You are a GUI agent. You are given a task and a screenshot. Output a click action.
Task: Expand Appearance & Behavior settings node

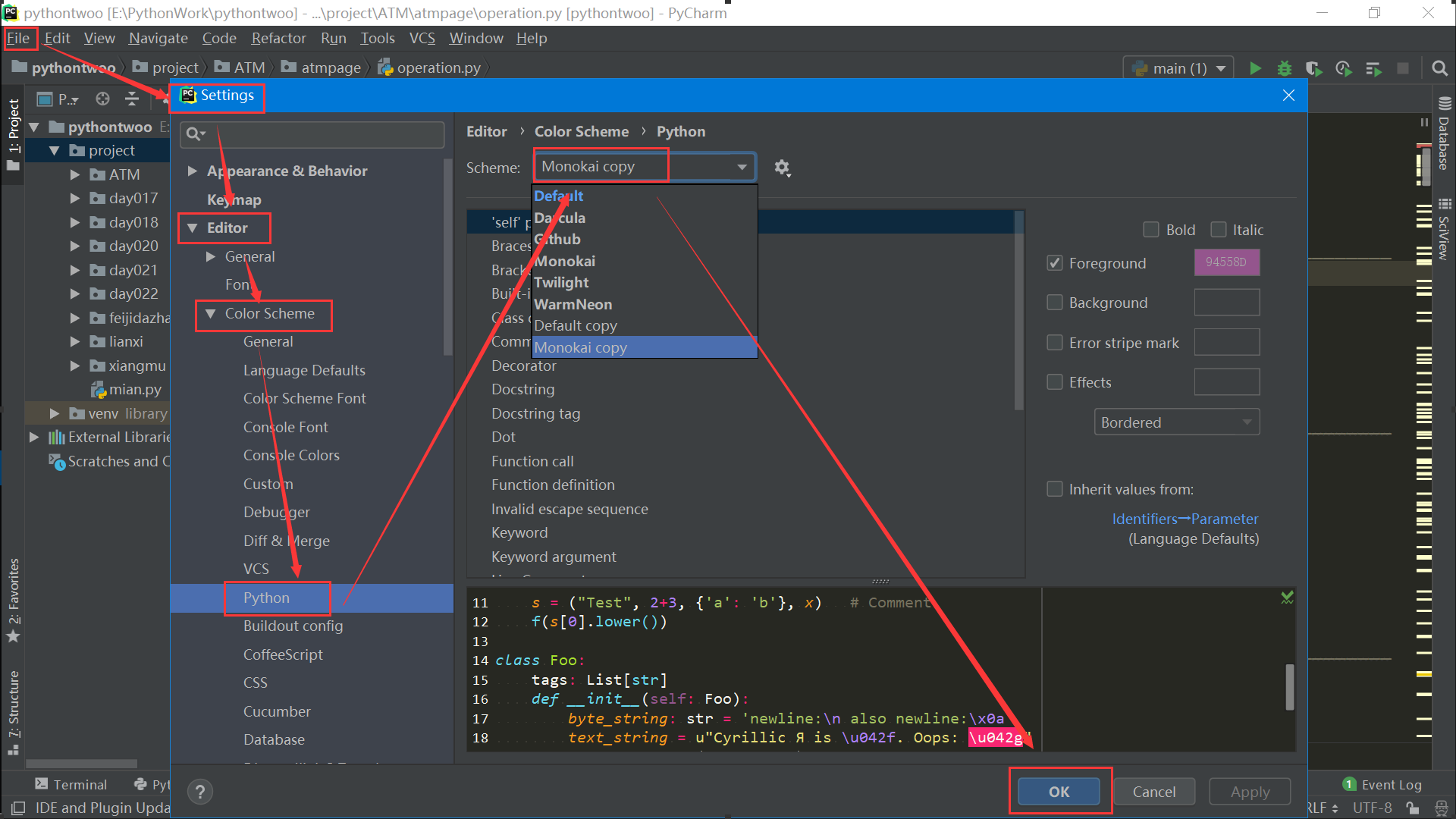(x=192, y=171)
